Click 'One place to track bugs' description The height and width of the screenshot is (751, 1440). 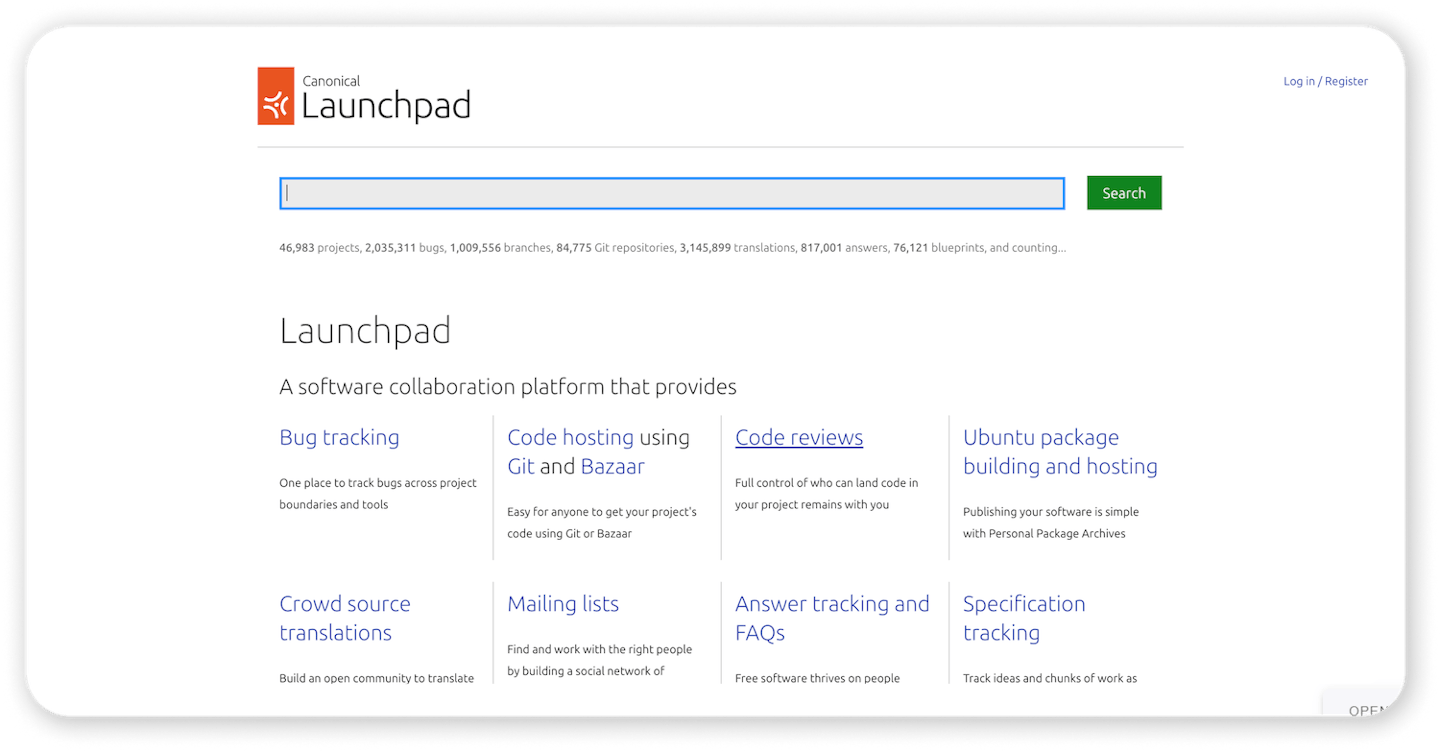point(378,494)
